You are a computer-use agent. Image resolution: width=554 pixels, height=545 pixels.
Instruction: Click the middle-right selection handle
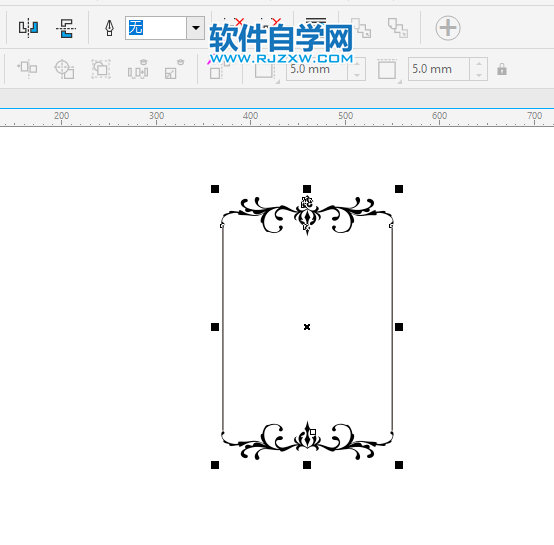click(399, 327)
